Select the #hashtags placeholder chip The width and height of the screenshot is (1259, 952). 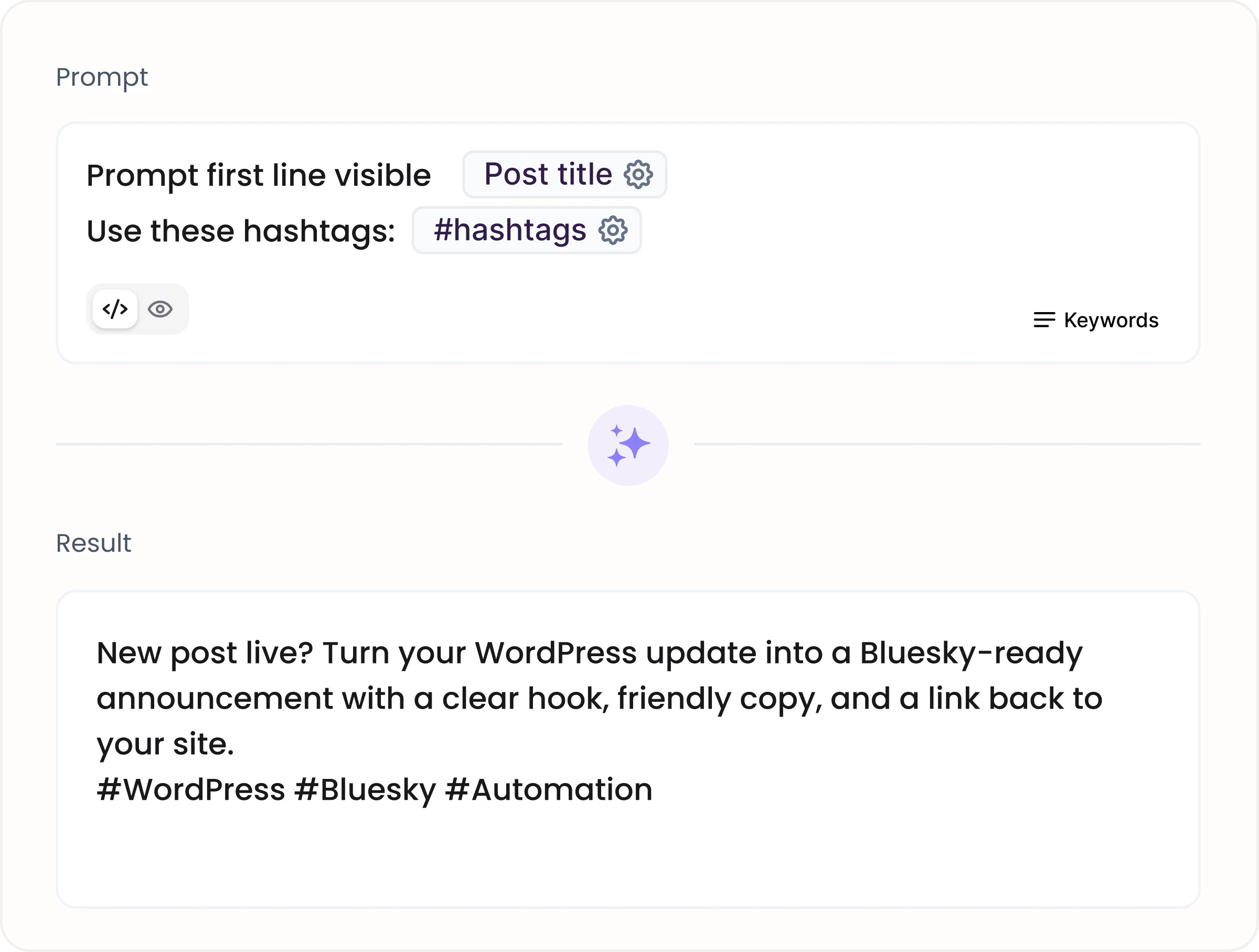click(x=527, y=230)
